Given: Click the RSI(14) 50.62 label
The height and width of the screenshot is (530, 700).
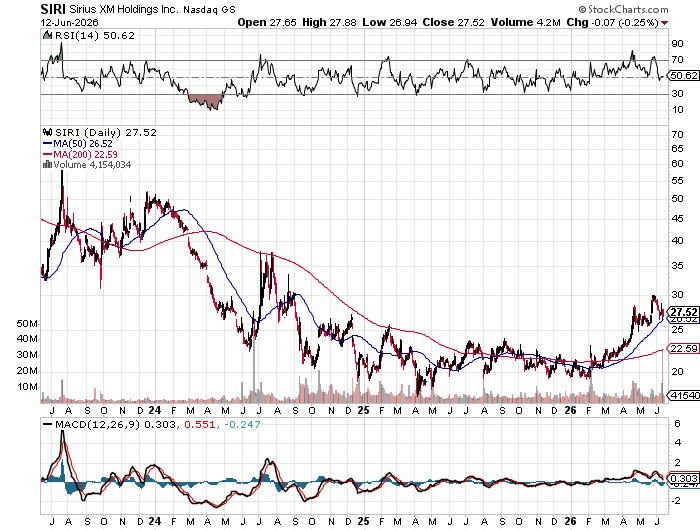Looking at the screenshot, I should pyautogui.click(x=94, y=35).
